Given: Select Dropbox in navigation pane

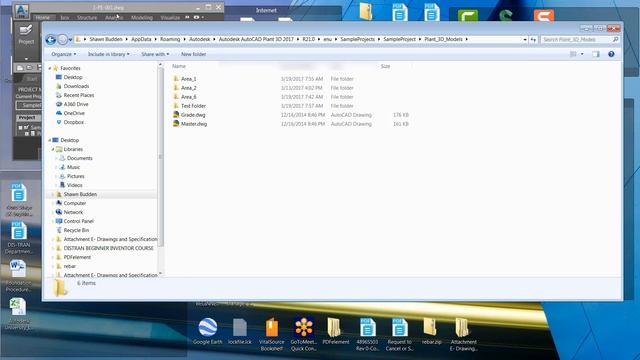Looking at the screenshot, I should pyautogui.click(x=74, y=122).
